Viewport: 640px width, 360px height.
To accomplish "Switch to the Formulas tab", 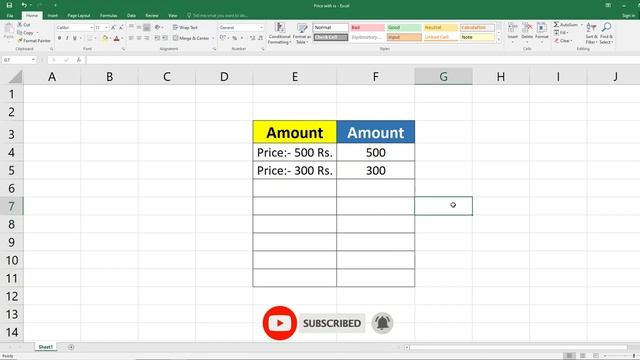I will coord(109,16).
